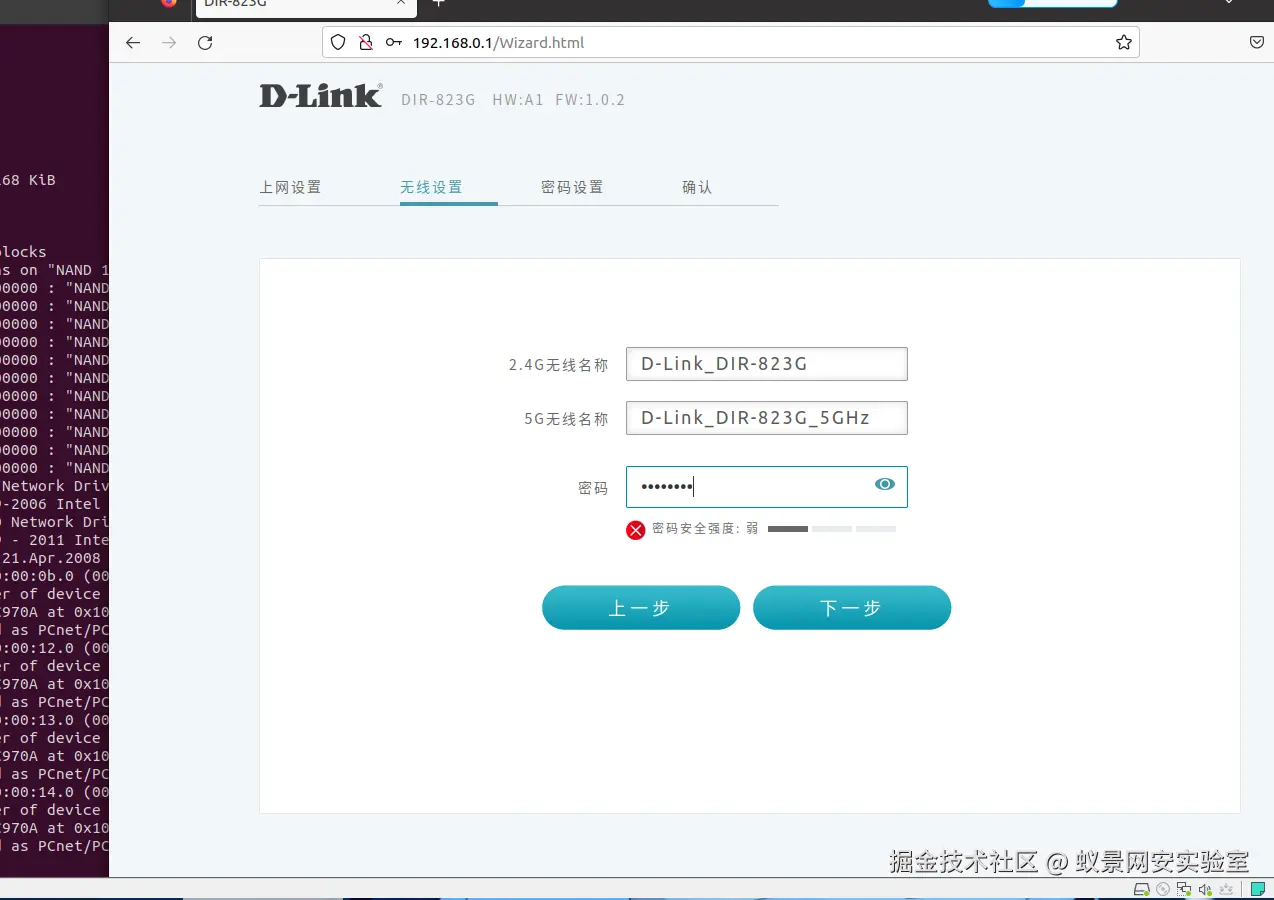This screenshot has height=900, width=1274.
Task: Click the VM hard disk status icon
Action: pos(1141,889)
